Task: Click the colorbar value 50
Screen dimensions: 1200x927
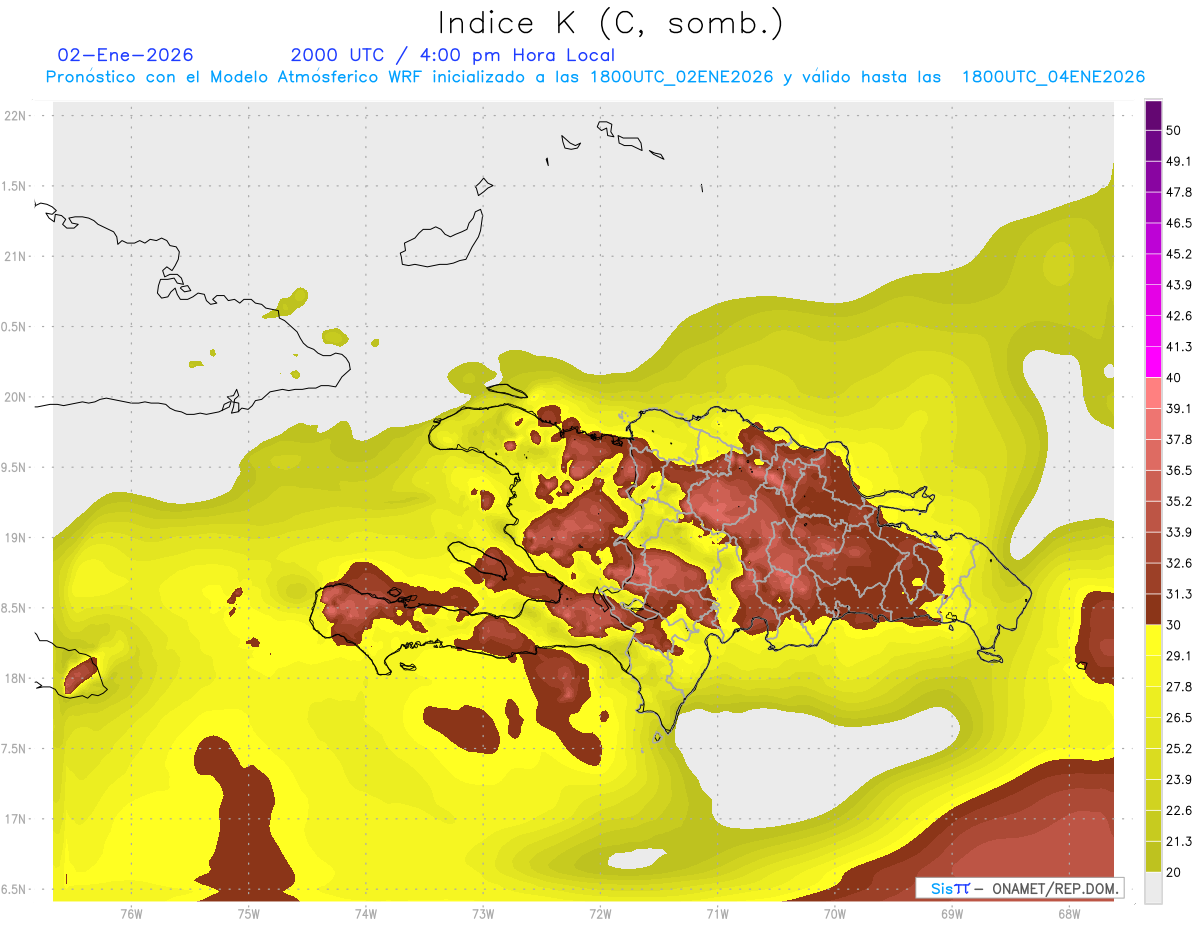Action: tap(1175, 131)
